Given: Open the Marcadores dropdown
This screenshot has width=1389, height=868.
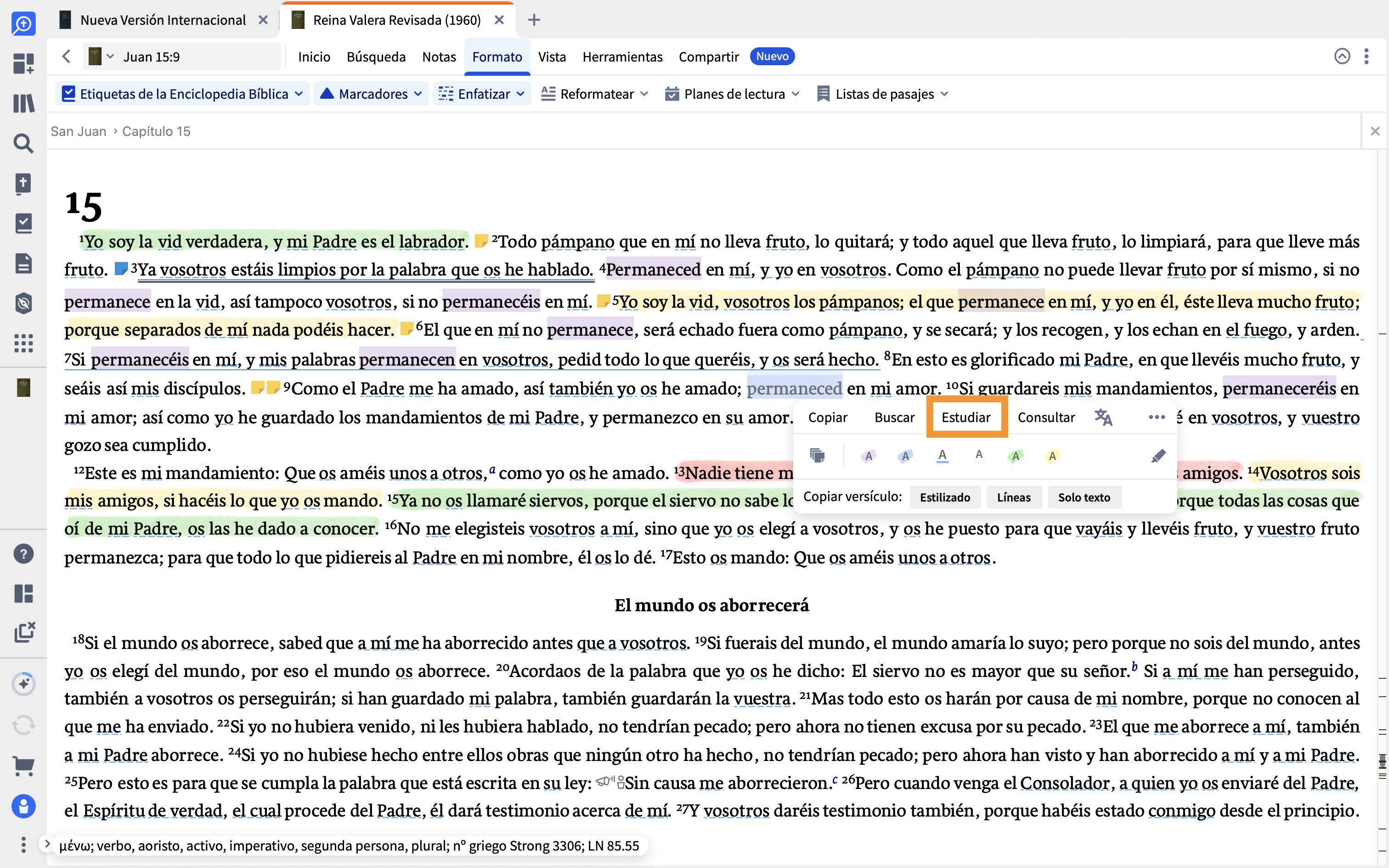Looking at the screenshot, I should coord(371,94).
